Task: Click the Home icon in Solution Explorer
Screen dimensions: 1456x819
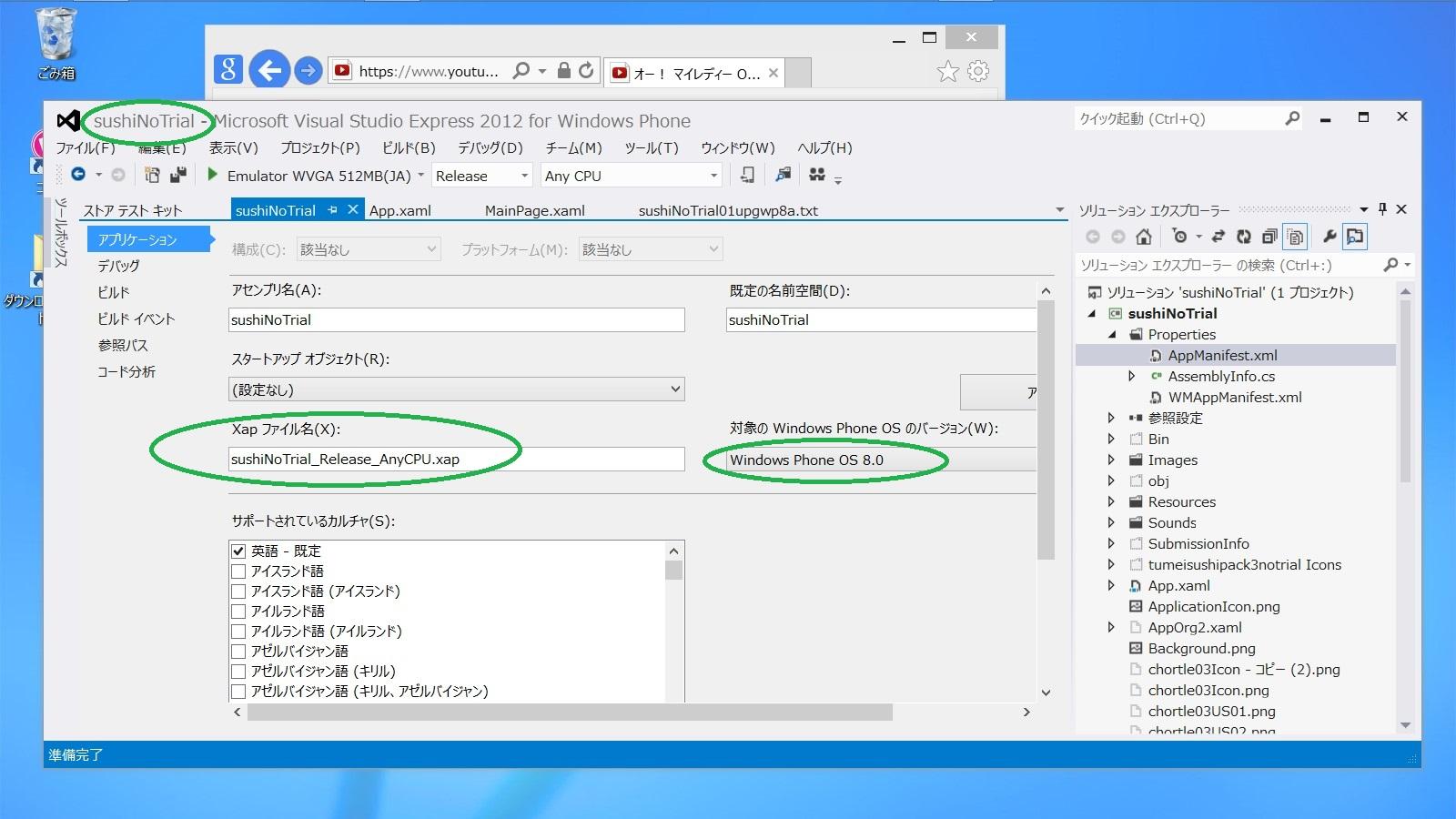Action: (x=1144, y=237)
